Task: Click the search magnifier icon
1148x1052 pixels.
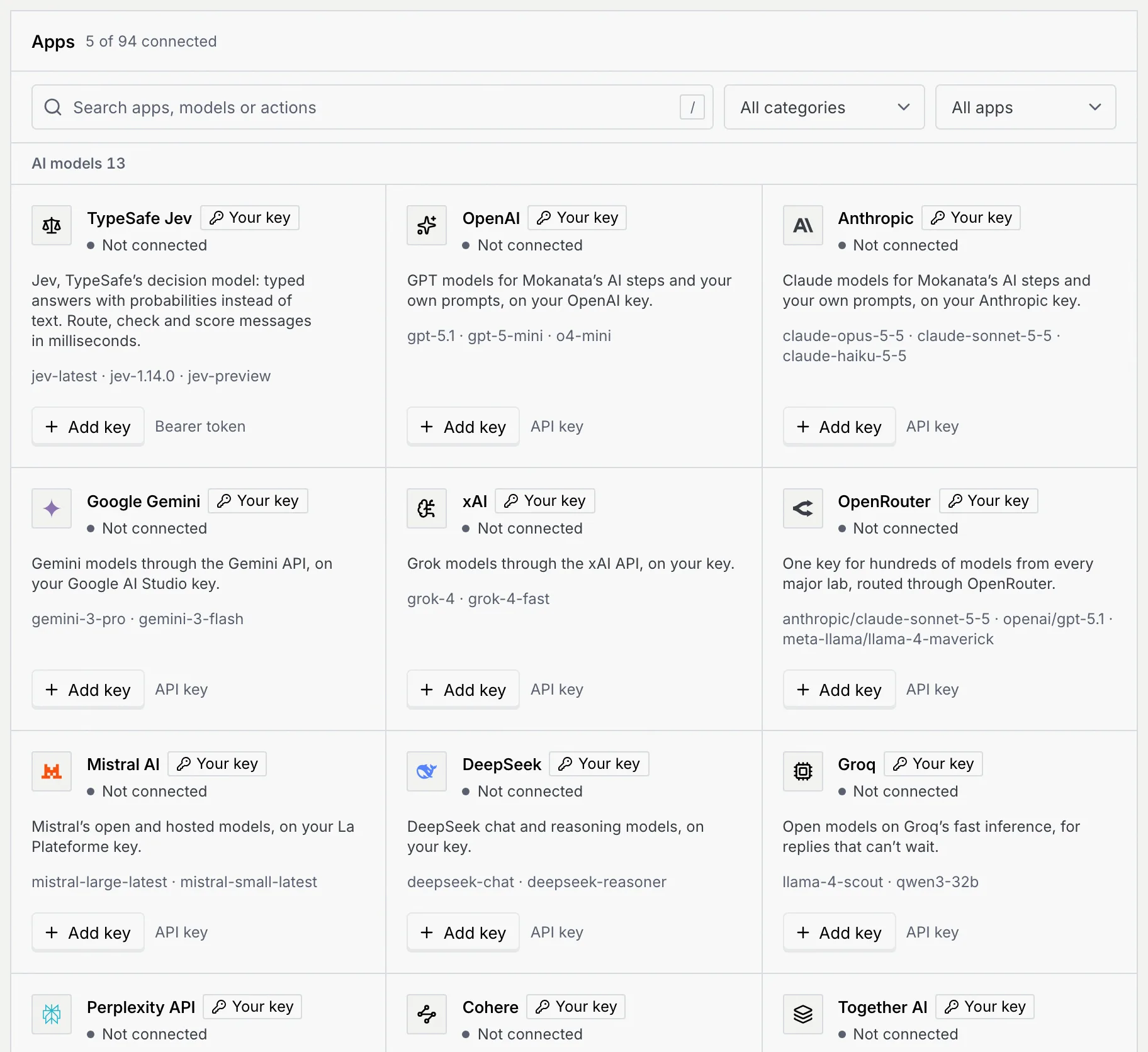Action: point(53,107)
